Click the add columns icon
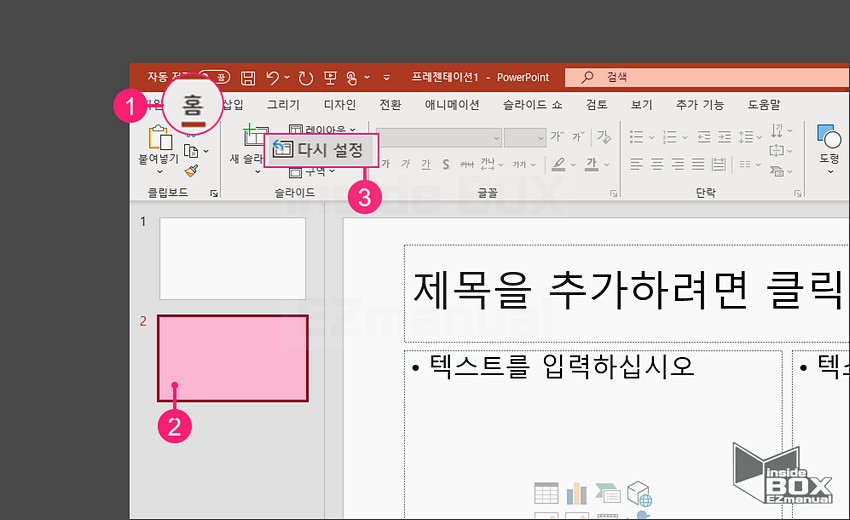Viewport: 850px width, 520px height. coord(746,164)
